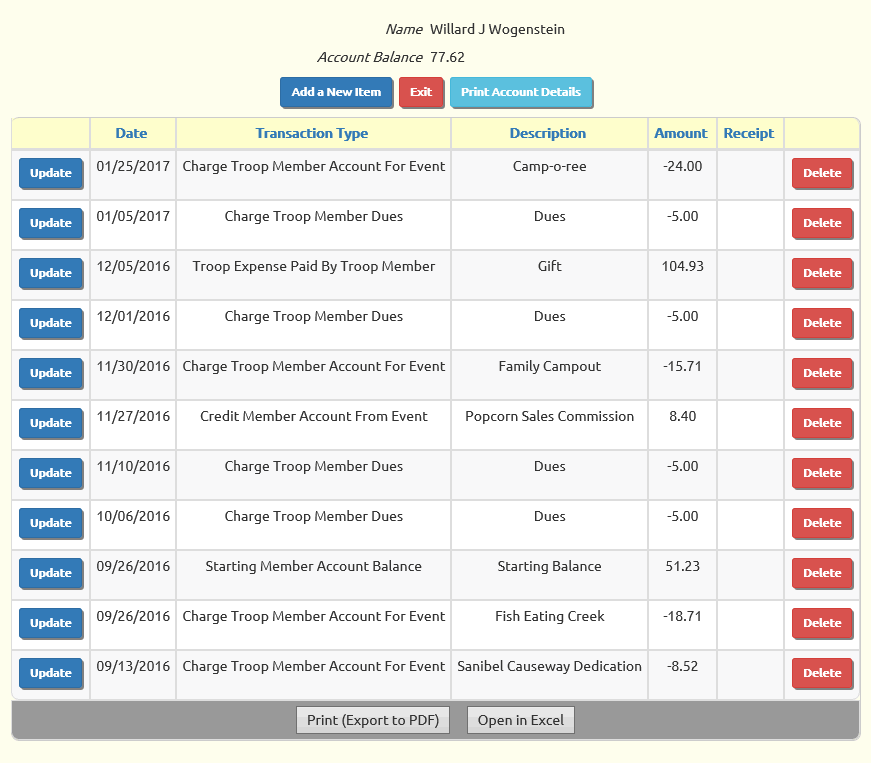Sort by the Description column header
871x763 pixels.
[x=548, y=133]
